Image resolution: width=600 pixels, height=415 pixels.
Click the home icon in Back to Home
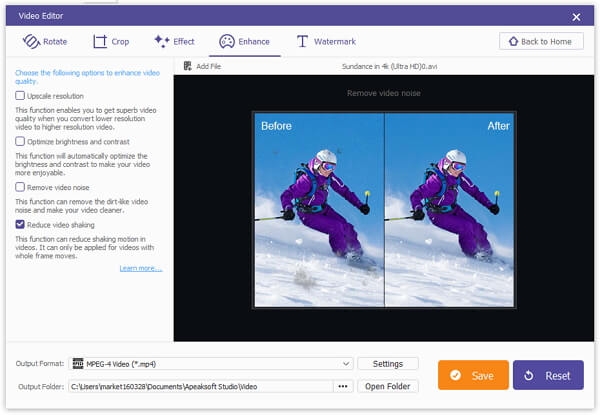coord(514,41)
